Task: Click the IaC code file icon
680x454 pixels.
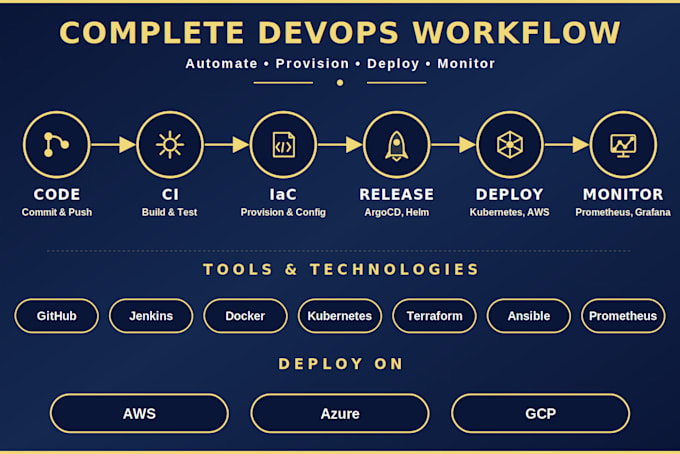Action: 283,144
